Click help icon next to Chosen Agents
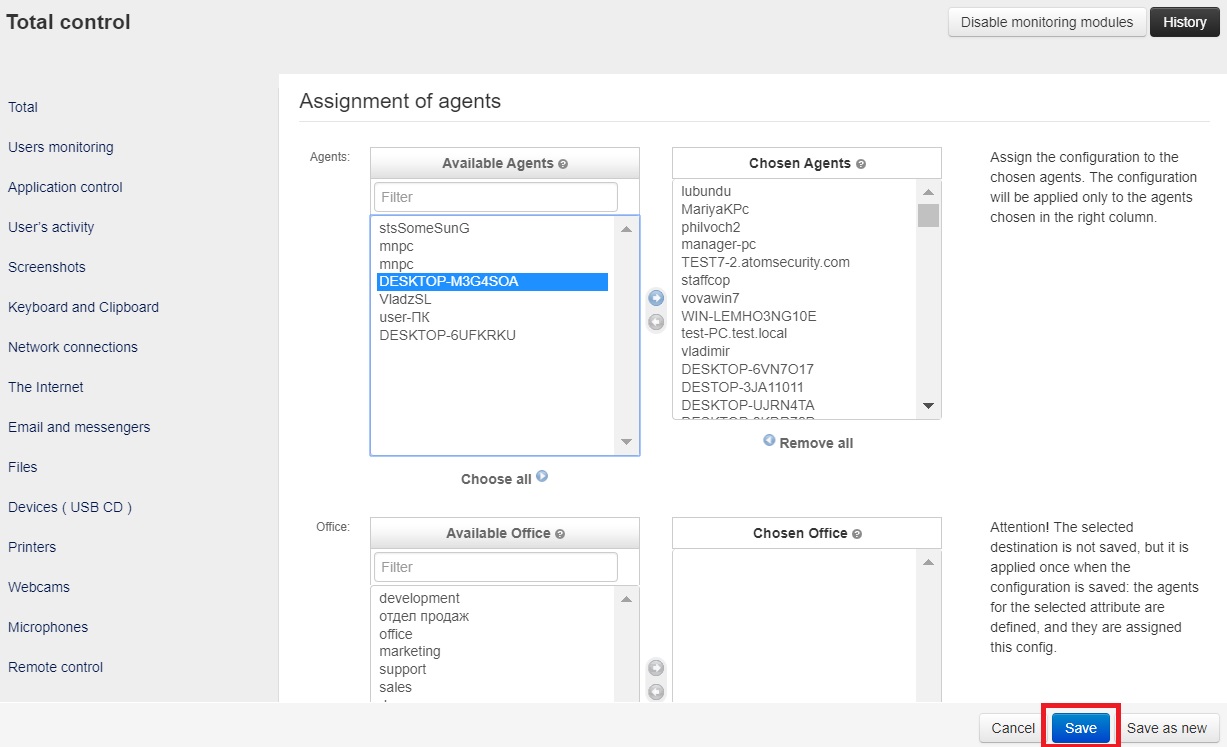 pos(861,164)
